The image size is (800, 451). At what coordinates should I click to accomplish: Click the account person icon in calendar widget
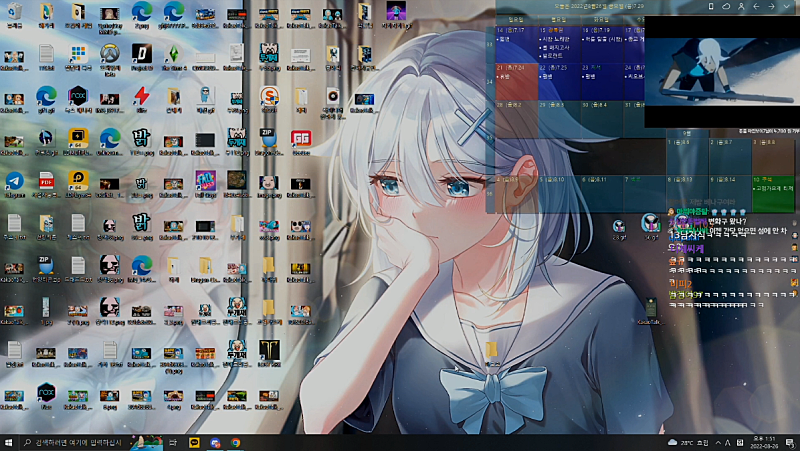(x=741, y=6)
